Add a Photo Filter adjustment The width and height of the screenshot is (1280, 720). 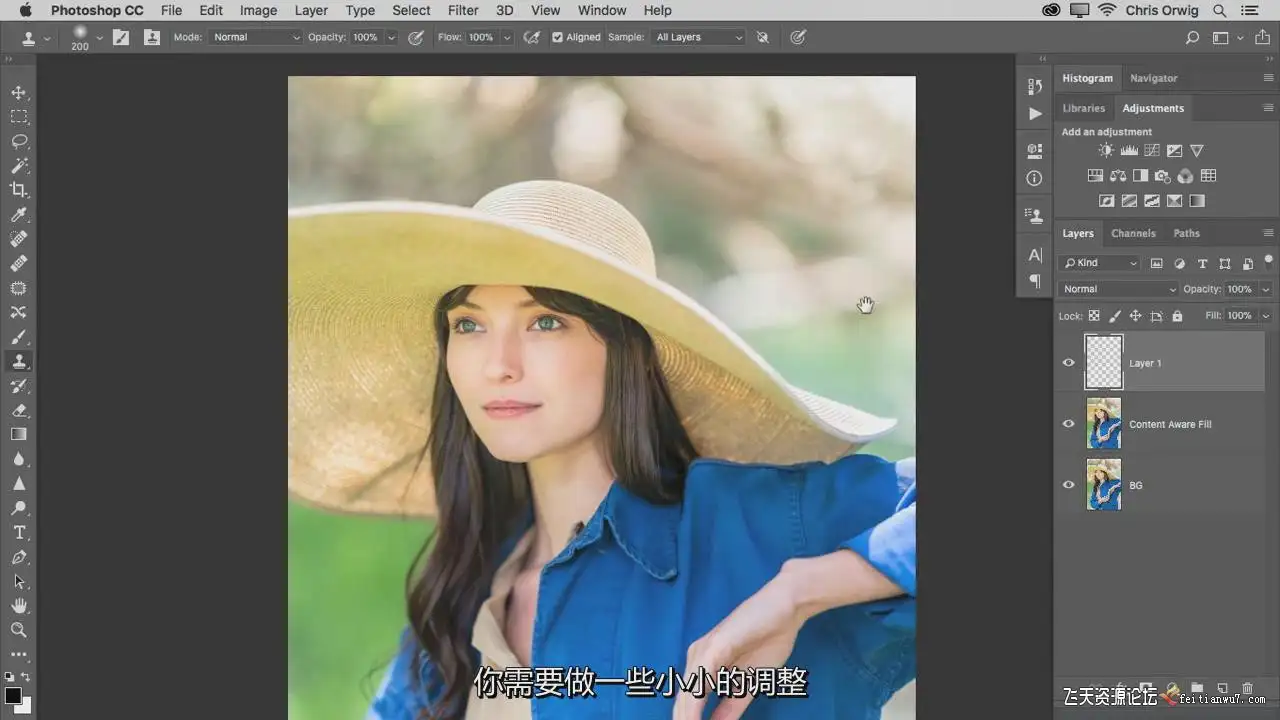1163,176
